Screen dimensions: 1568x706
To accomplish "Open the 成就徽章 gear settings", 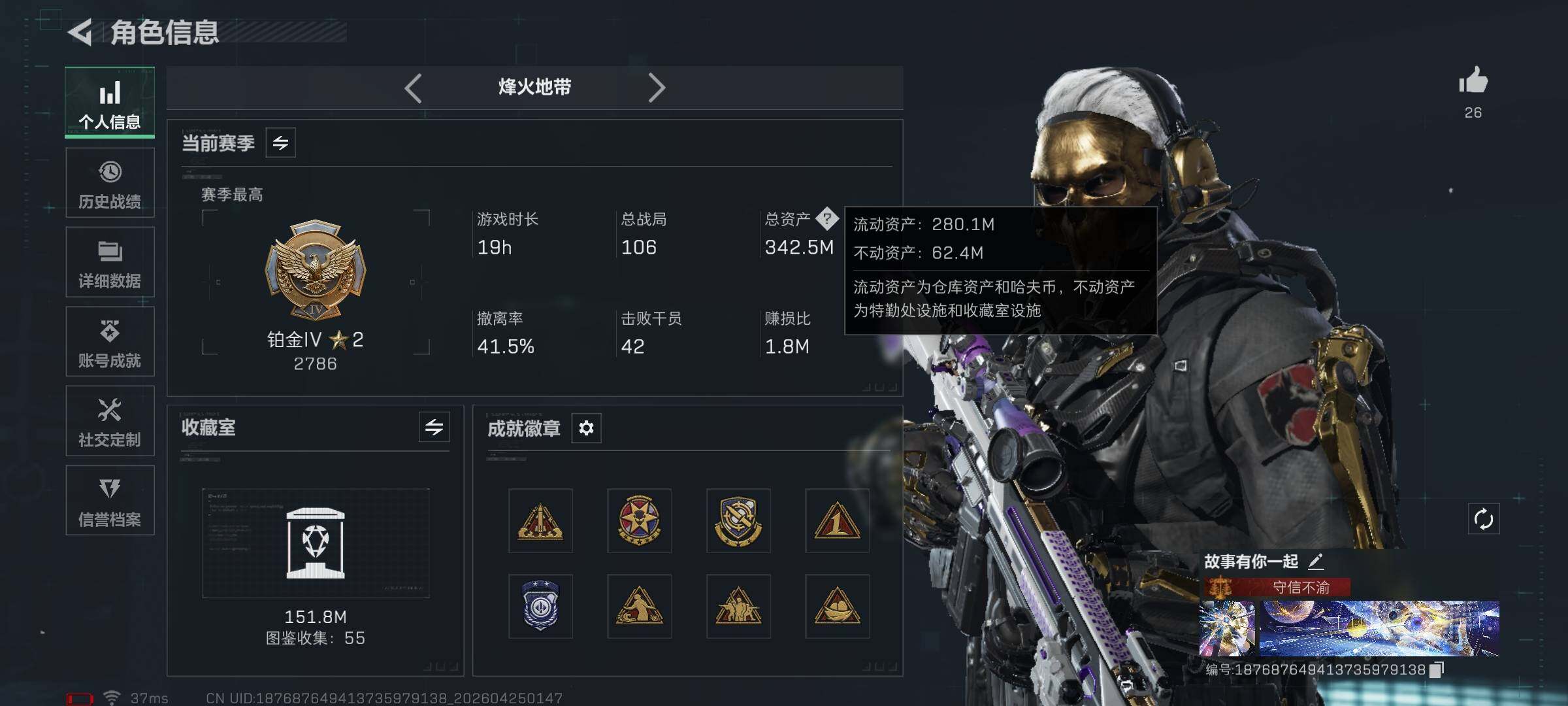I will (x=586, y=428).
